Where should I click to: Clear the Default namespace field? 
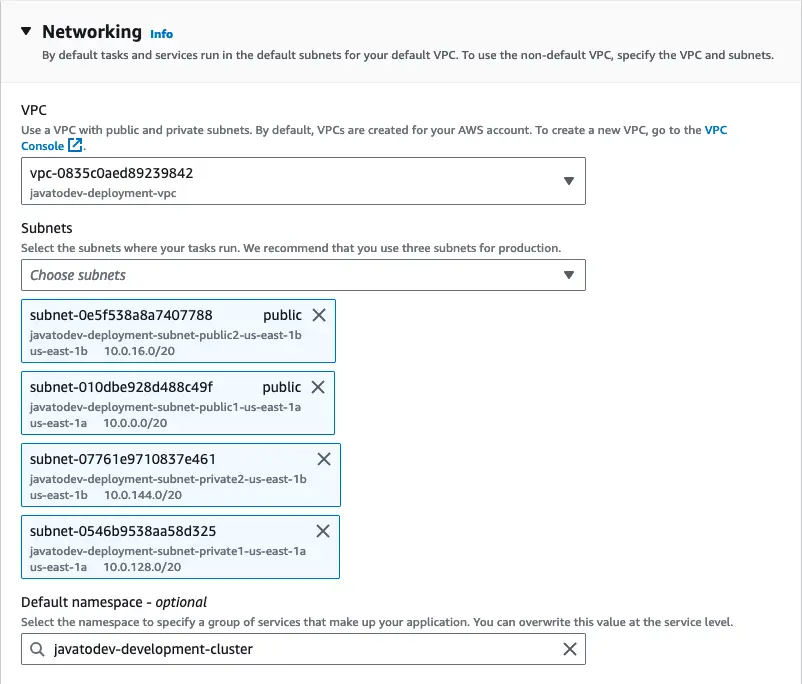coord(569,649)
